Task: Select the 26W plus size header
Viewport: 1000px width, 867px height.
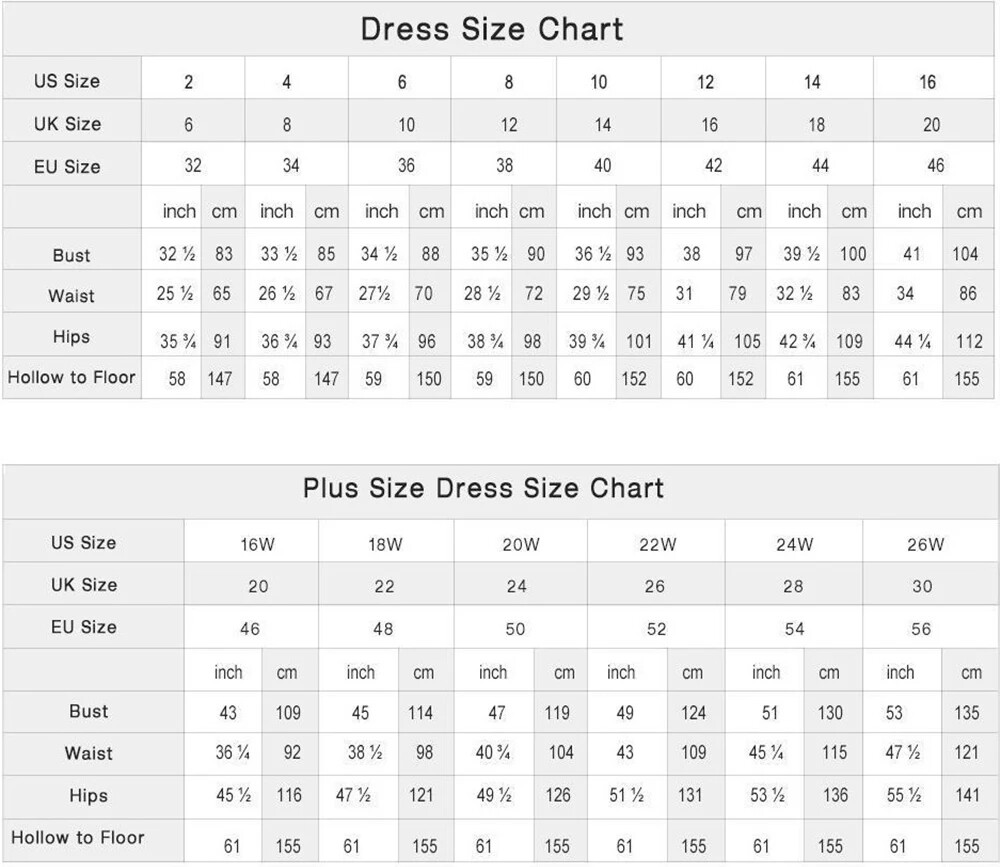Action: click(x=924, y=545)
